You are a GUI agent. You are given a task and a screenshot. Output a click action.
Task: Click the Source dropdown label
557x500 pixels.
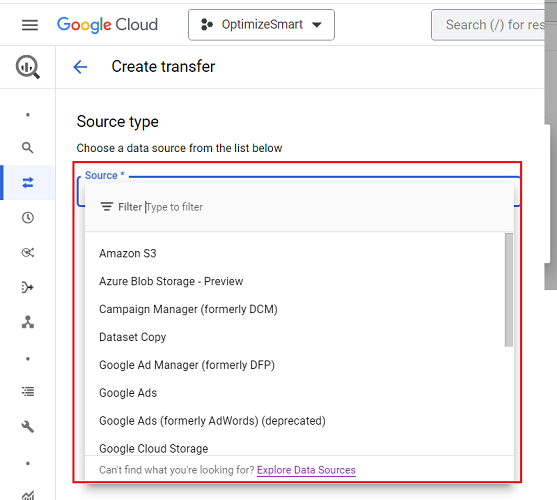tap(104, 175)
